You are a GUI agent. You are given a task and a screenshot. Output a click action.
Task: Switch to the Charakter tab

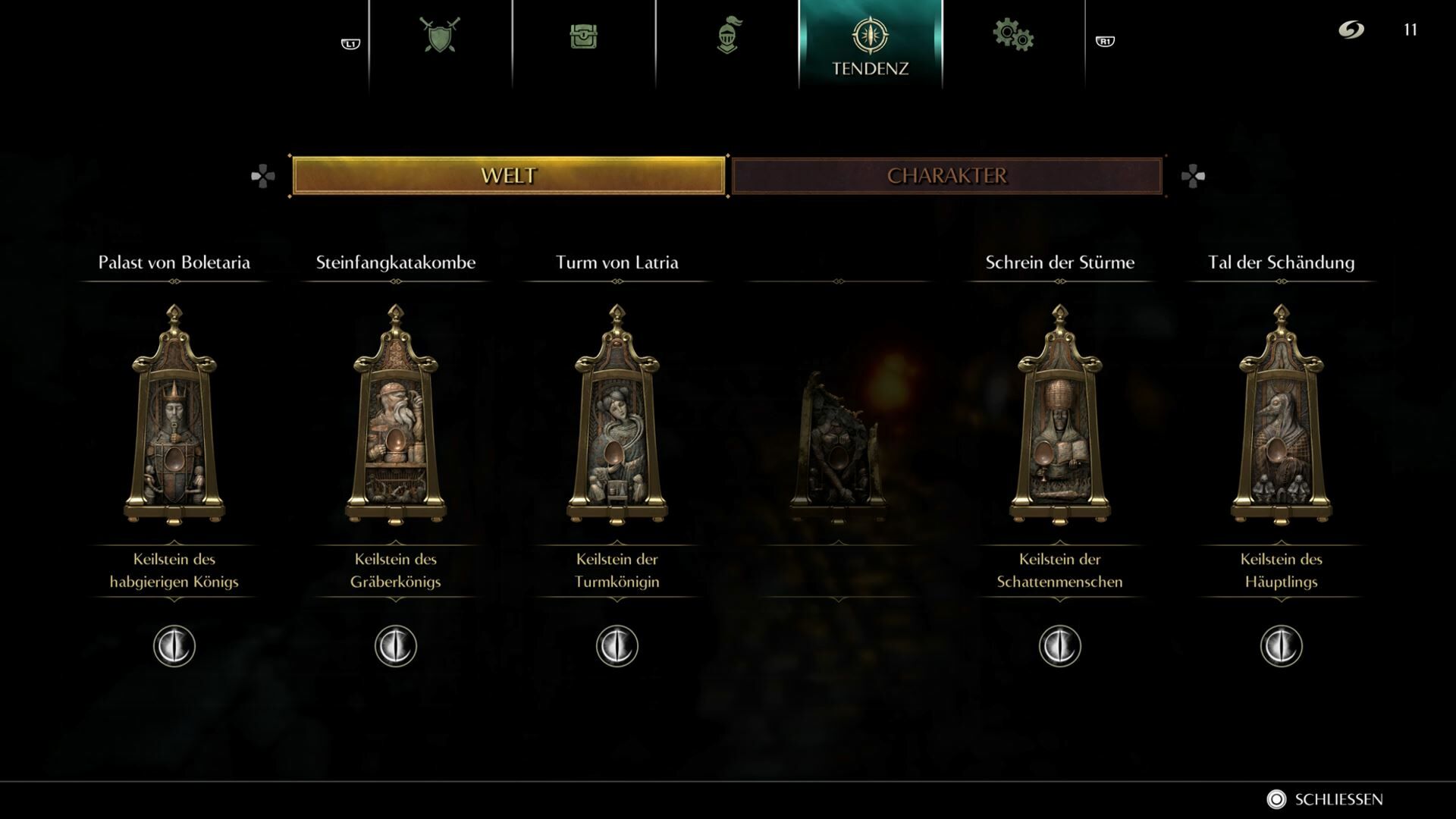click(x=946, y=176)
